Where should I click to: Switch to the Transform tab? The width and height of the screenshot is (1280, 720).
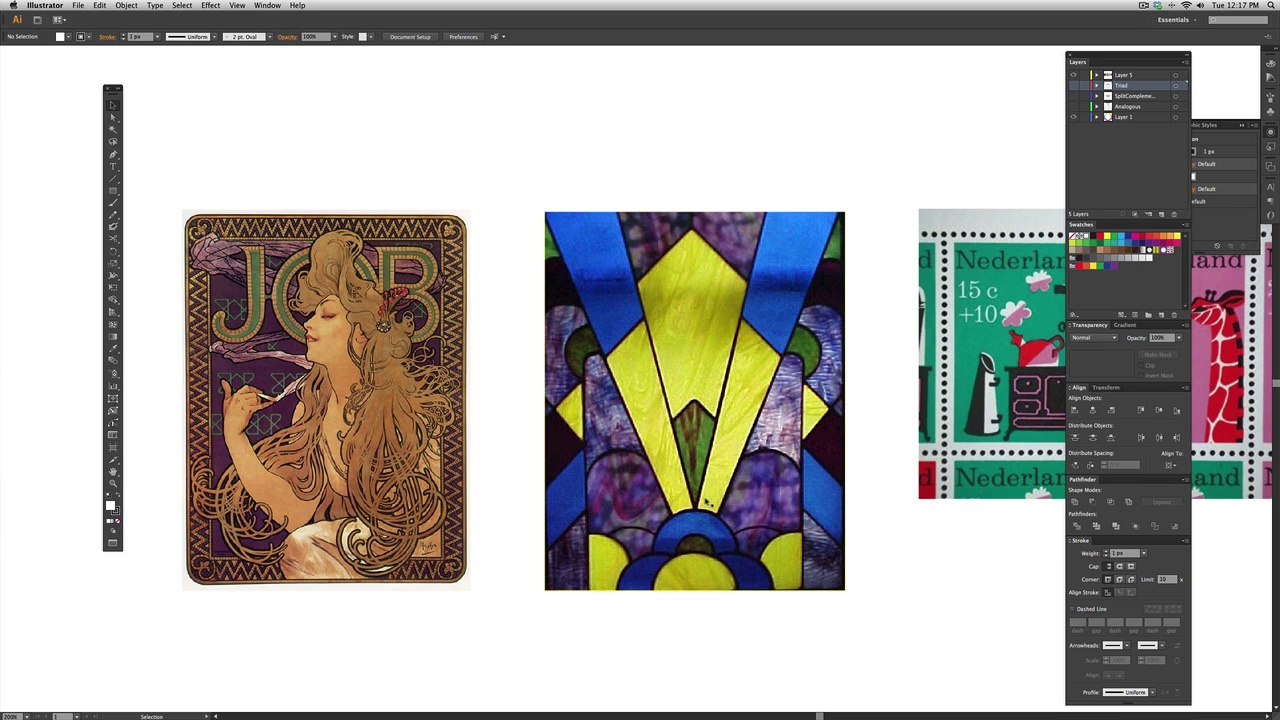(x=1106, y=387)
